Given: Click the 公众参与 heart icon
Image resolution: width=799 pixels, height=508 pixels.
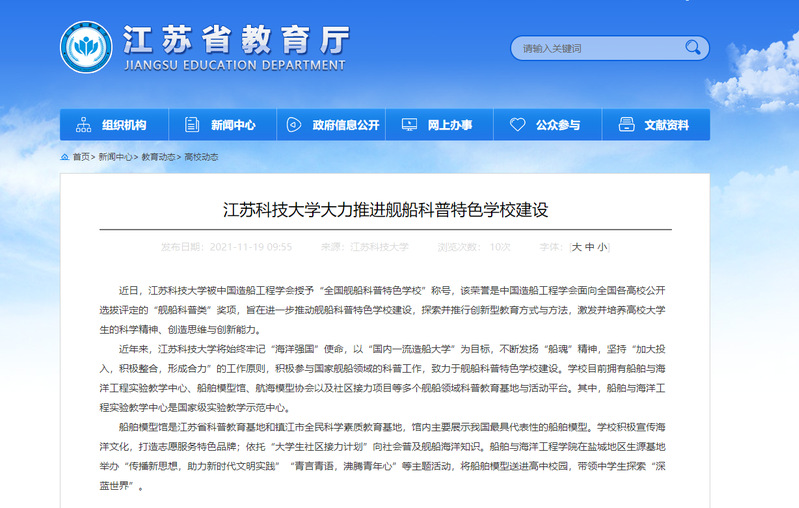Looking at the screenshot, I should [x=517, y=125].
